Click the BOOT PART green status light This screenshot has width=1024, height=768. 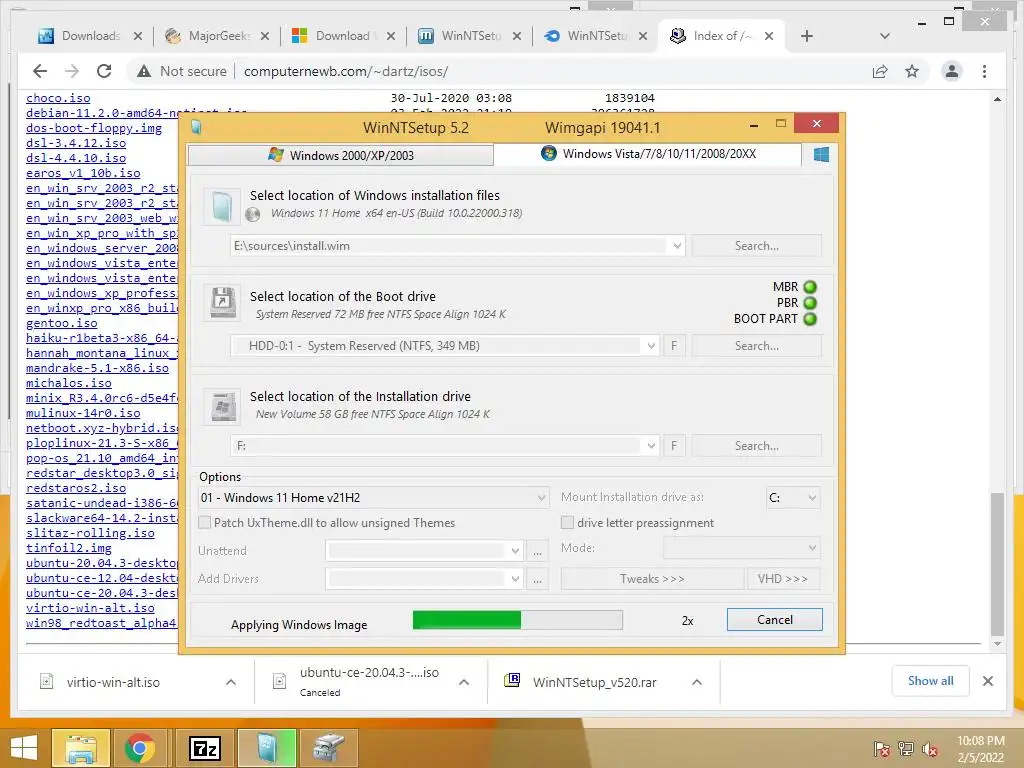click(810, 319)
